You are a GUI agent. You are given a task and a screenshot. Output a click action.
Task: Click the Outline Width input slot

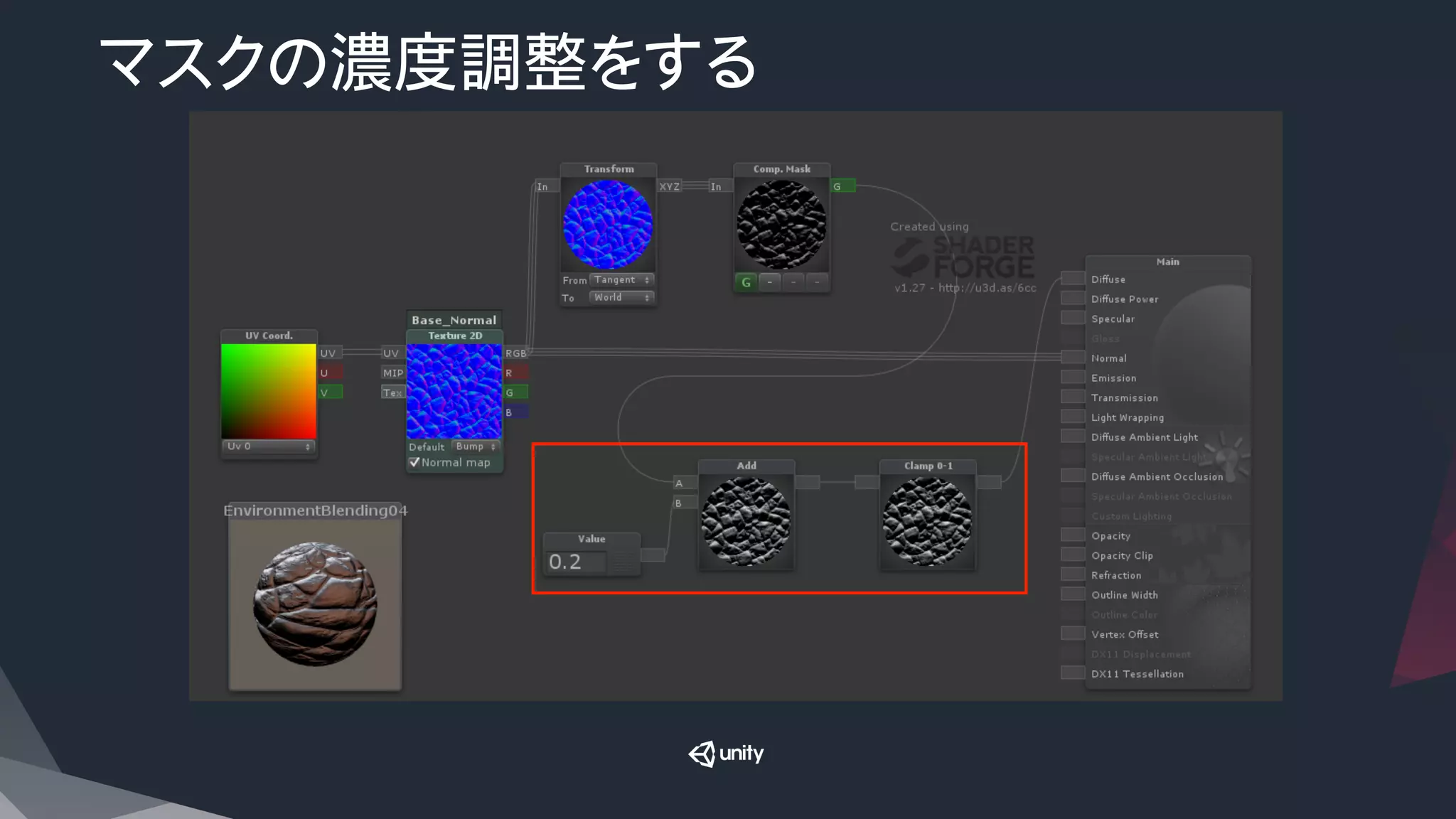point(1073,594)
